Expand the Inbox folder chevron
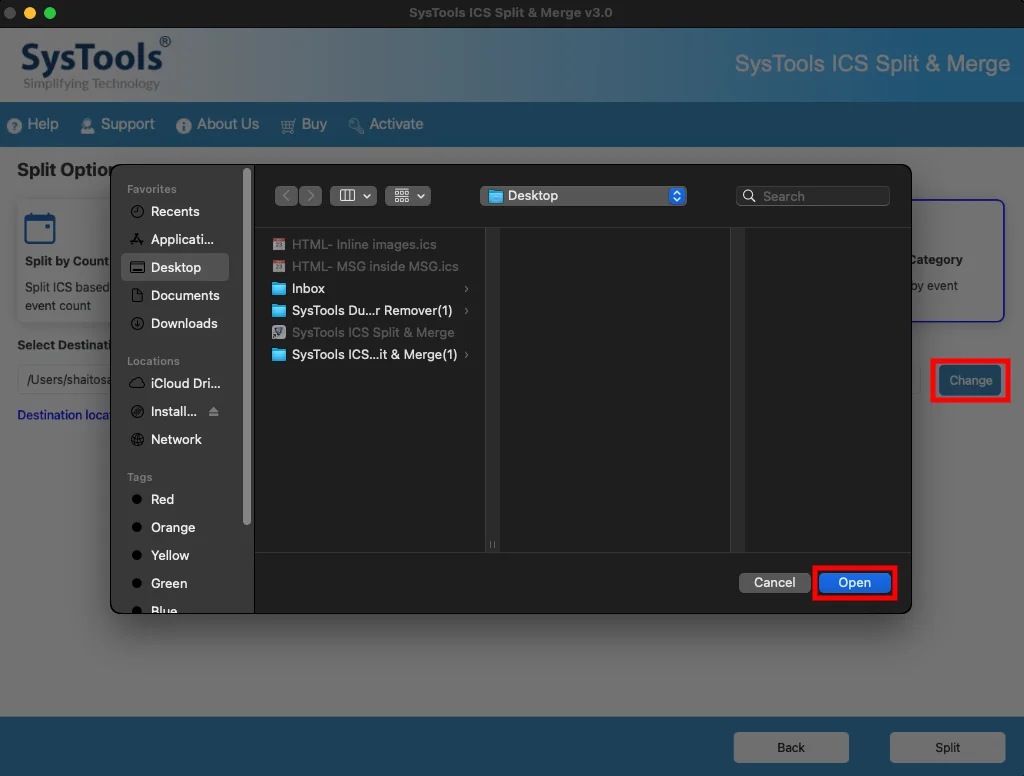This screenshot has width=1024, height=776. pos(466,289)
